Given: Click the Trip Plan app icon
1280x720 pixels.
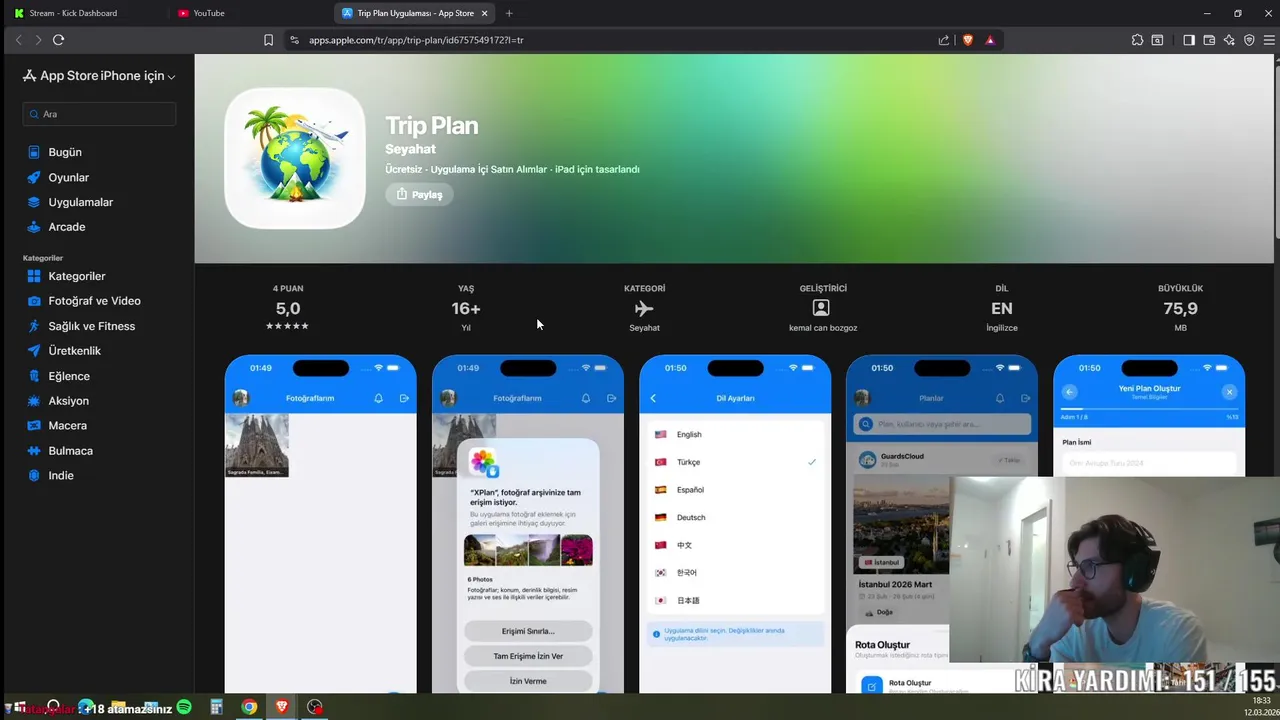Looking at the screenshot, I should coord(295,158).
